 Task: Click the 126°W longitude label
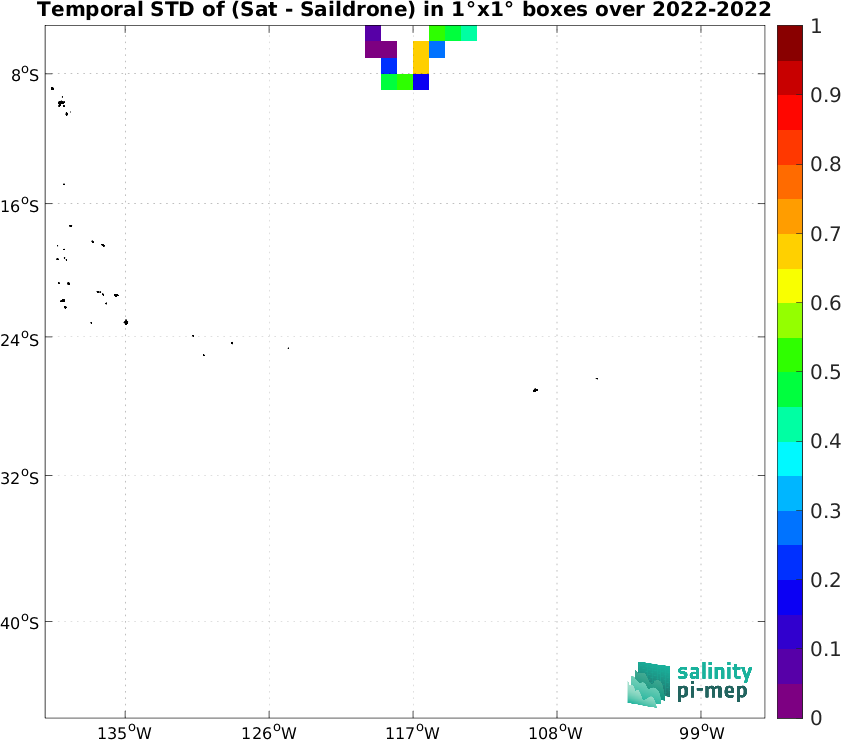pyautogui.click(x=269, y=731)
